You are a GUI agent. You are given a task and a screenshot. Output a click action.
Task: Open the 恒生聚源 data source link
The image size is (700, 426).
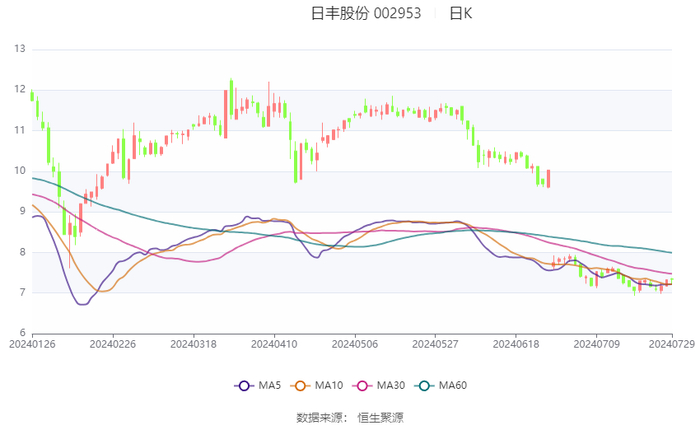380,417
